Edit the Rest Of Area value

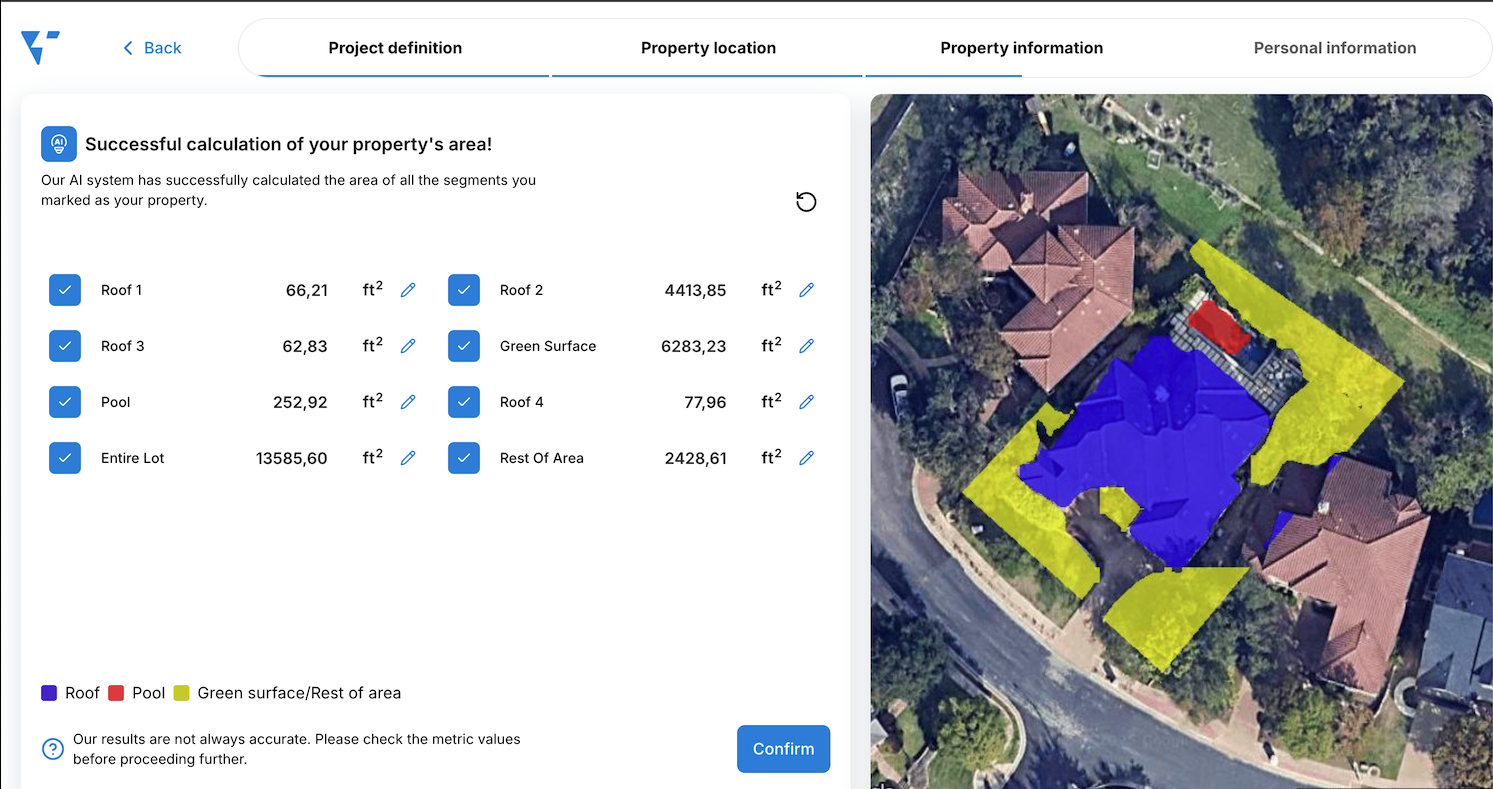point(807,458)
